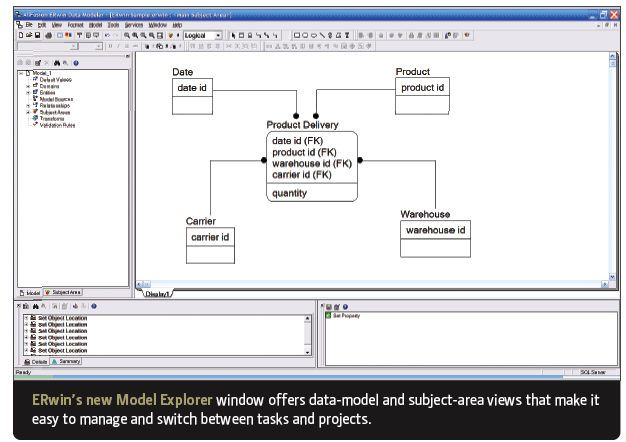Collapse the Model_1 tree node
Screen dimensions: 626x442
[x=21, y=73]
